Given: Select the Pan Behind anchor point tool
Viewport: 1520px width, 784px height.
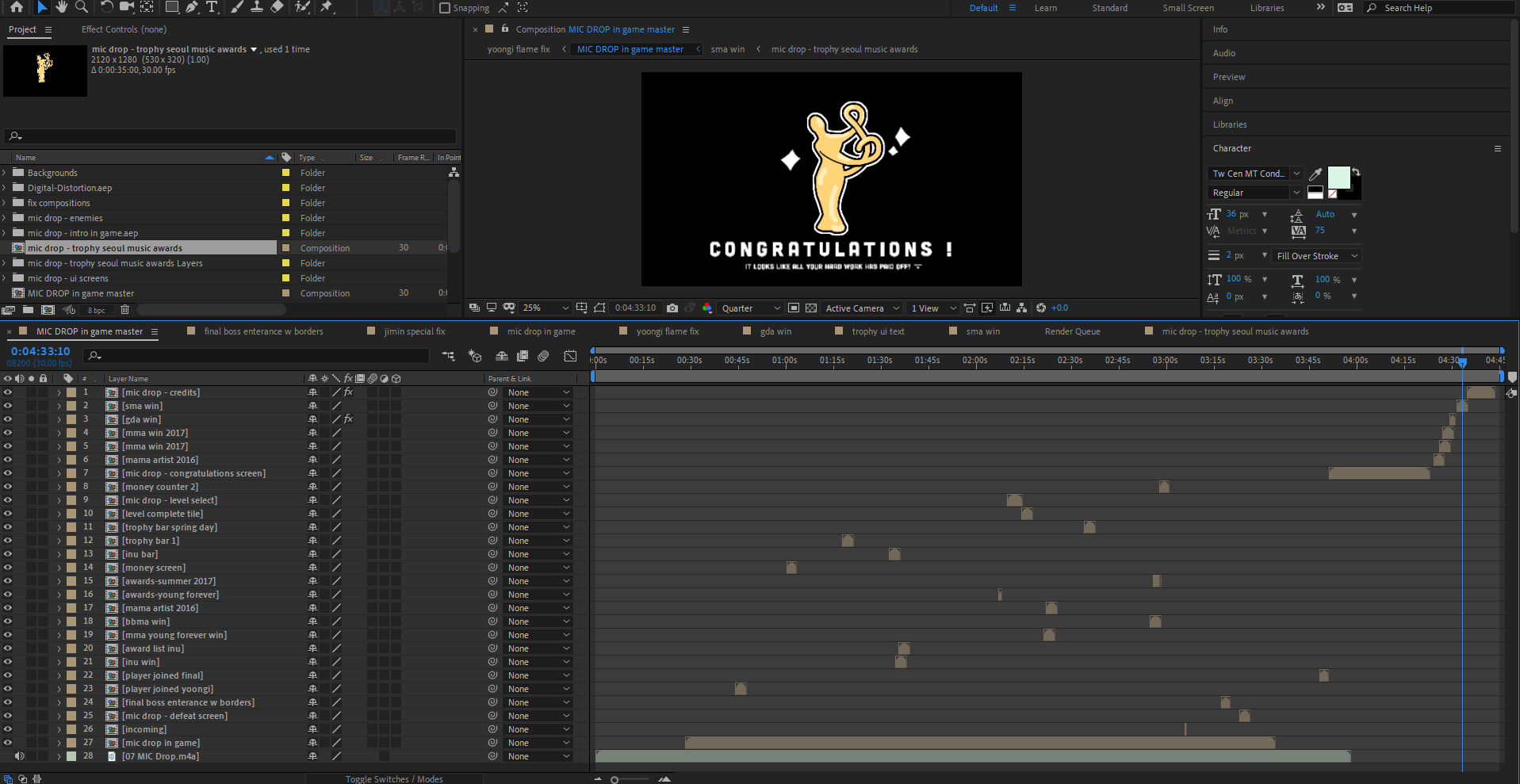Looking at the screenshot, I should click(x=147, y=7).
